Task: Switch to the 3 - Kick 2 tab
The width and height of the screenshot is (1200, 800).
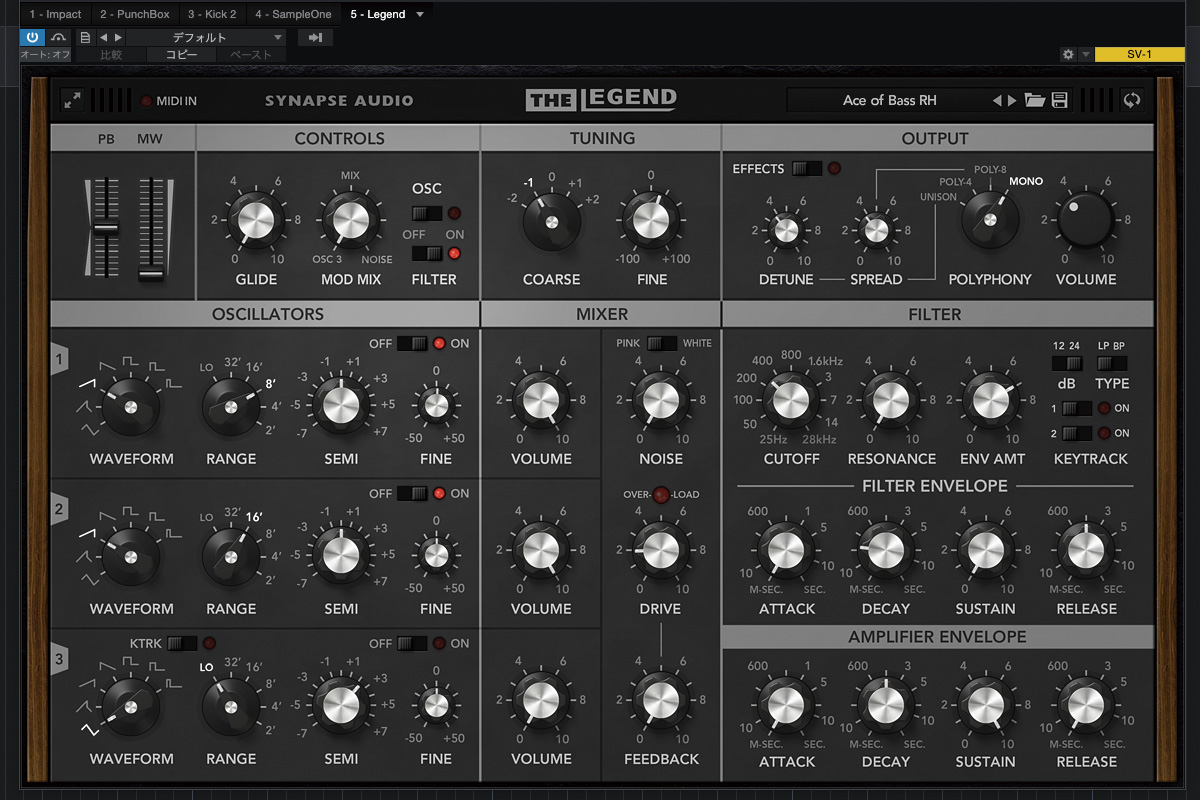Action: tap(212, 14)
